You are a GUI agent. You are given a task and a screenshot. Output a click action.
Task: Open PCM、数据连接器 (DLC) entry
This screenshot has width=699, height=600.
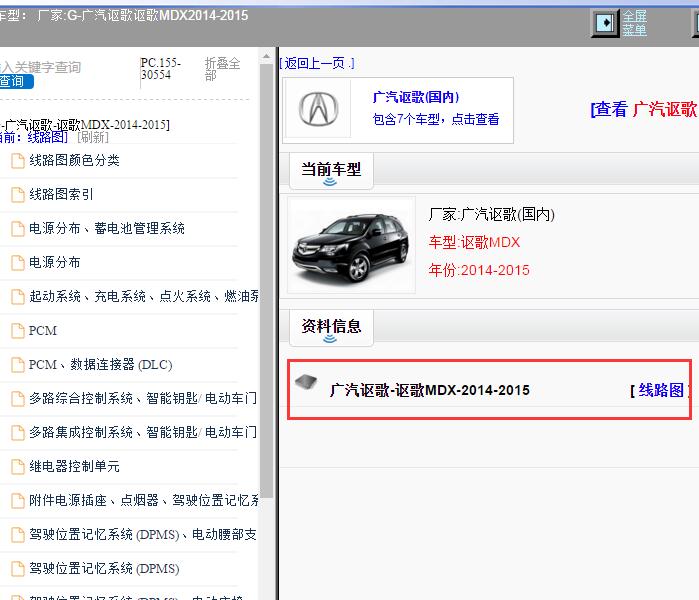coord(101,365)
